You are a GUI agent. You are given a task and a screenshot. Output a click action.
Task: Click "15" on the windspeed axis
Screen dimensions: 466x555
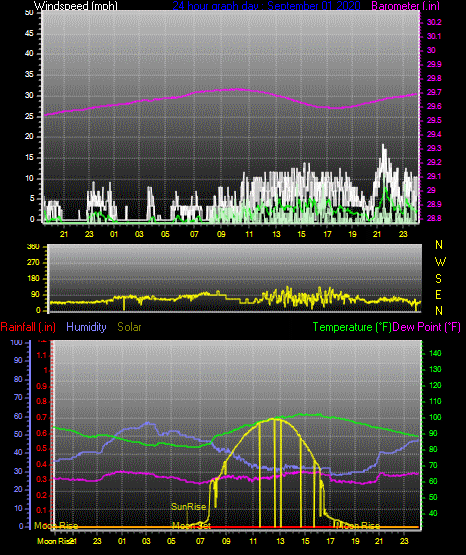coord(29,158)
